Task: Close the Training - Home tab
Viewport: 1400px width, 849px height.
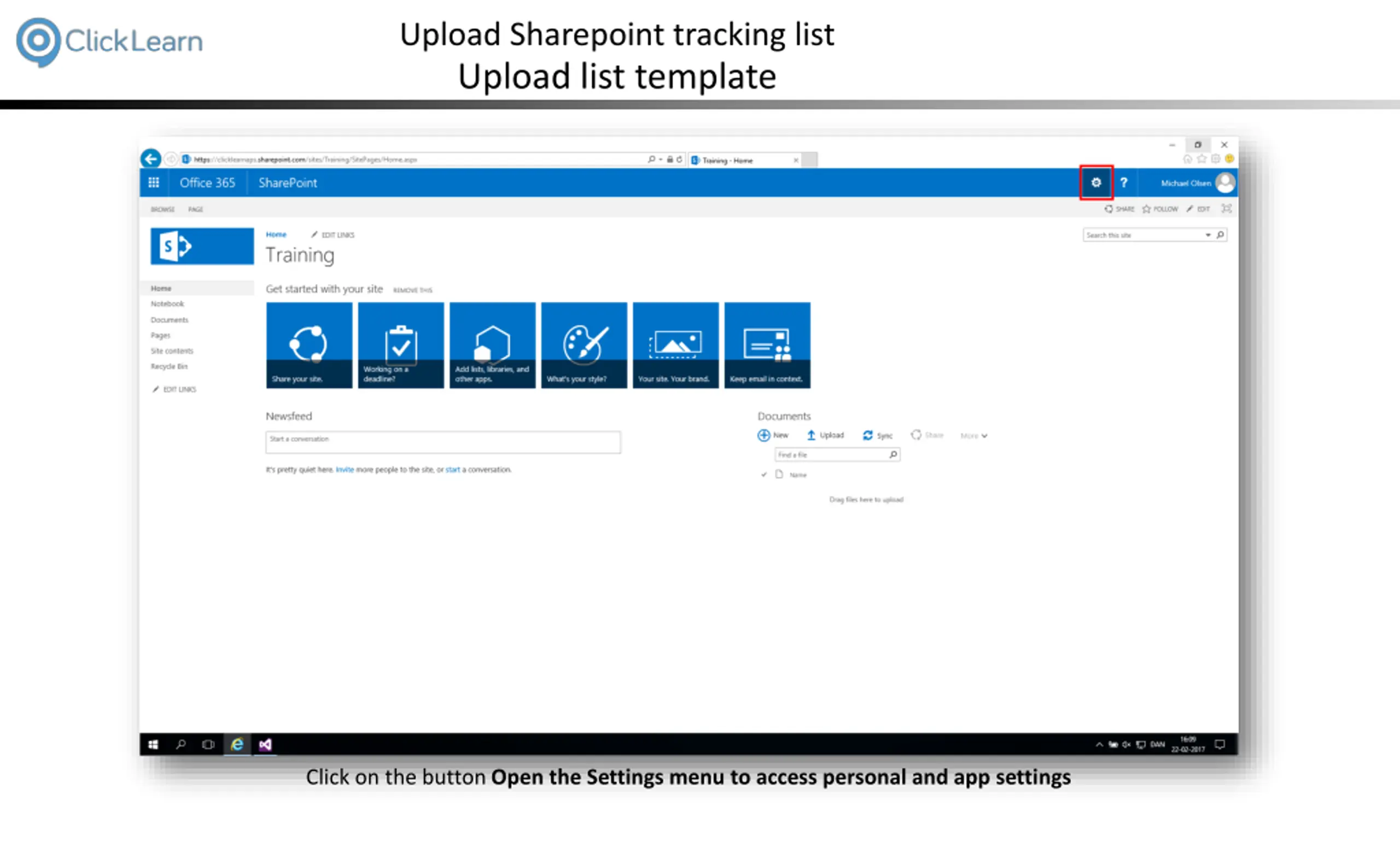Action: [796, 160]
